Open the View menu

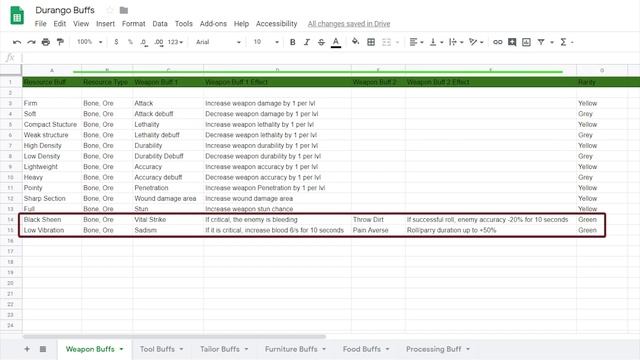click(81, 24)
